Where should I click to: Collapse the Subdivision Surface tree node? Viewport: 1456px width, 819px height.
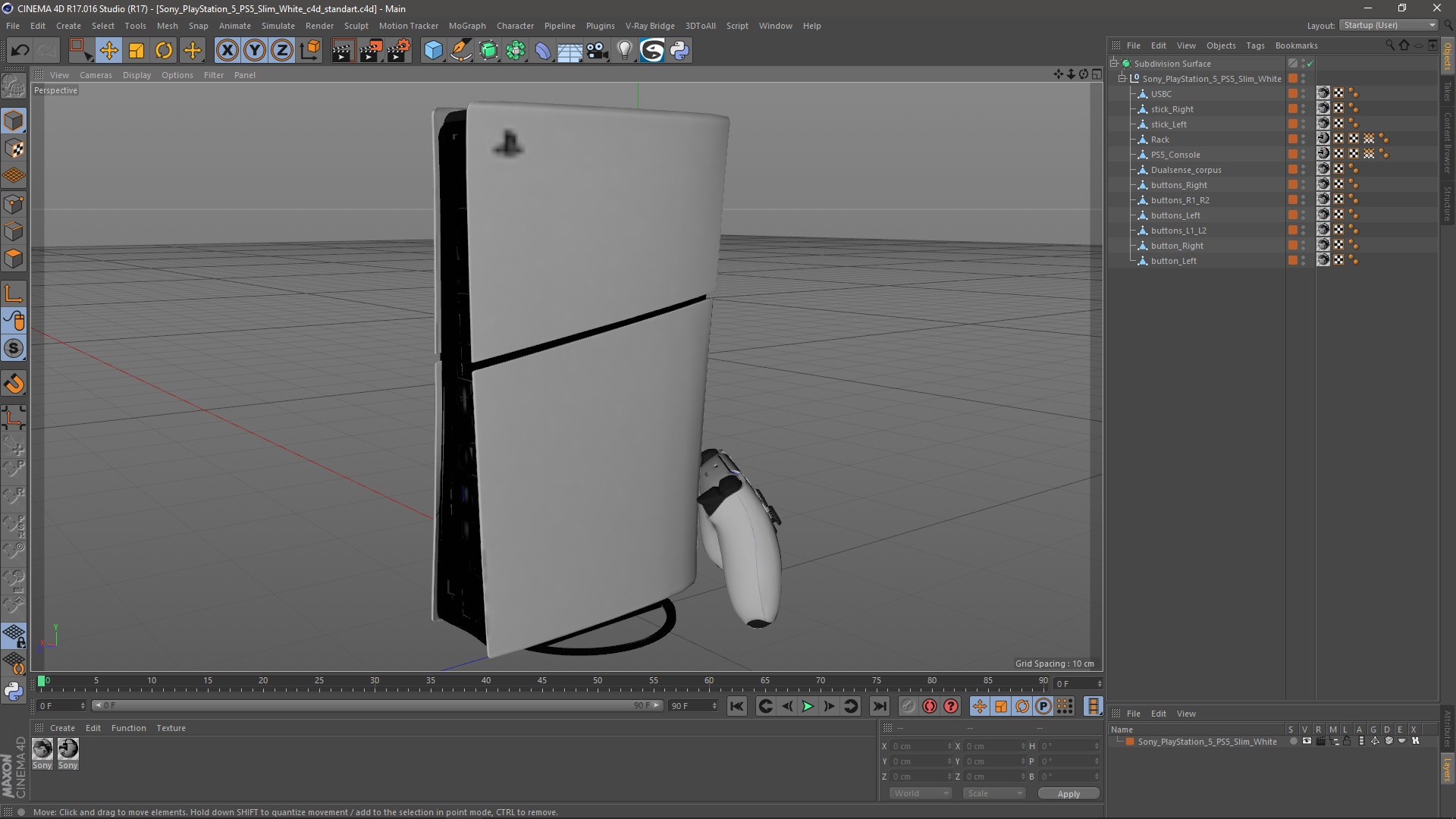click(x=1114, y=64)
